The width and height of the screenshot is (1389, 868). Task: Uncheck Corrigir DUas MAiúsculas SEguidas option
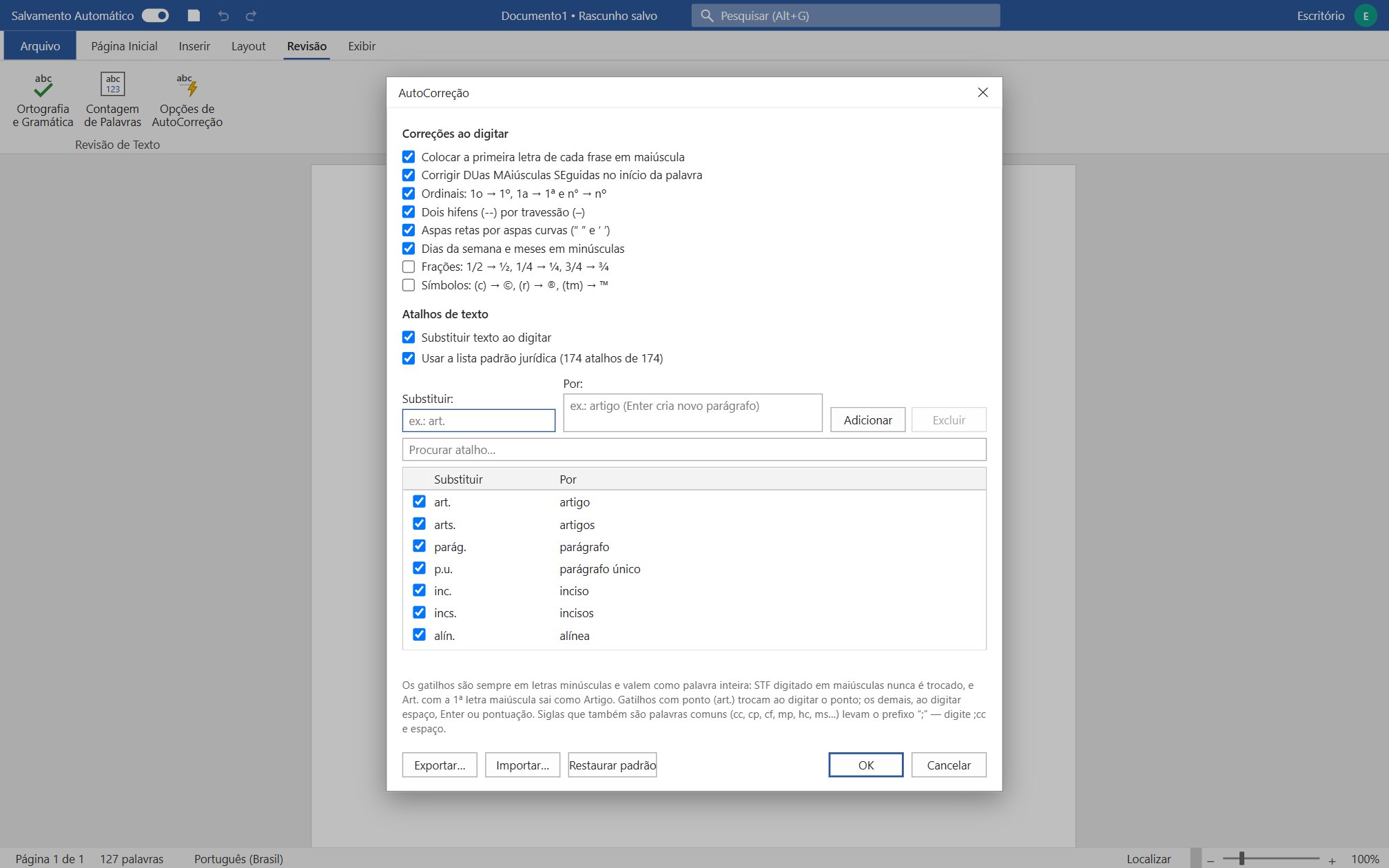409,174
